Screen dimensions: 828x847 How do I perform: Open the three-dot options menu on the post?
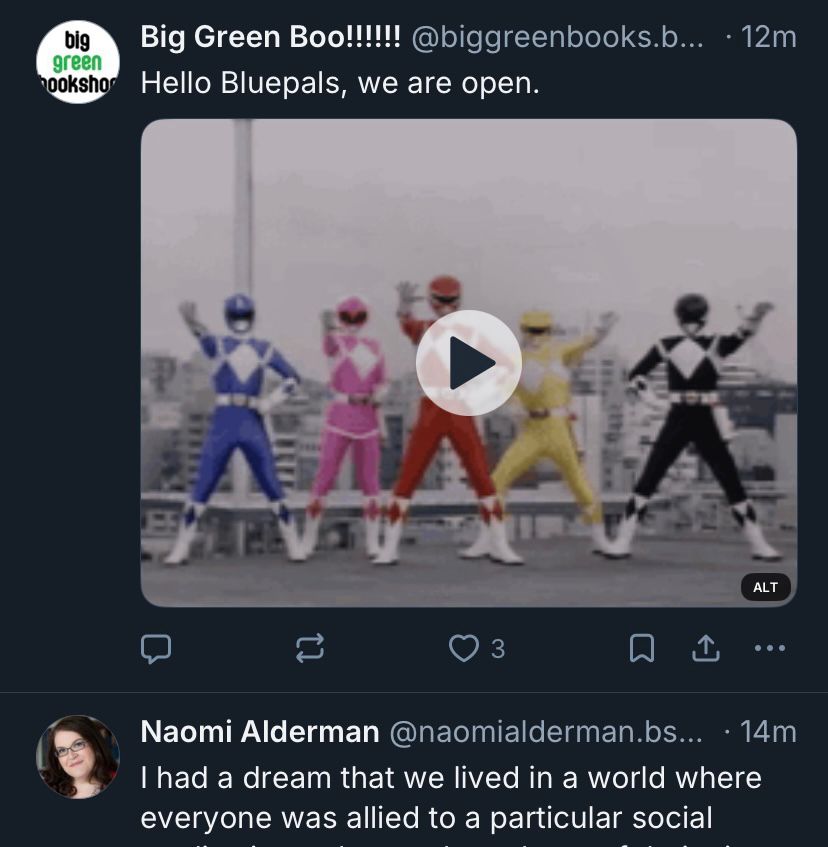(768, 647)
